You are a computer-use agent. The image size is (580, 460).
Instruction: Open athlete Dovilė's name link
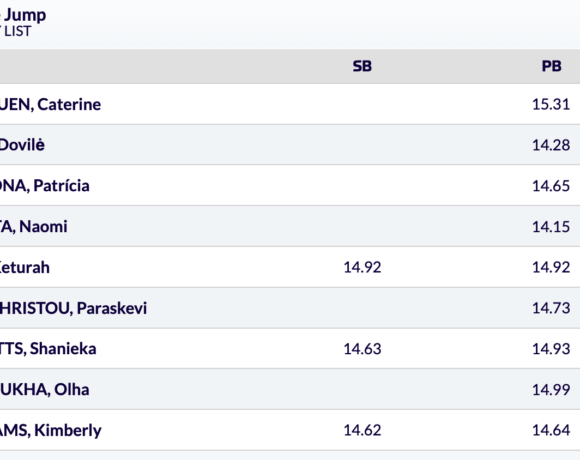[22, 145]
